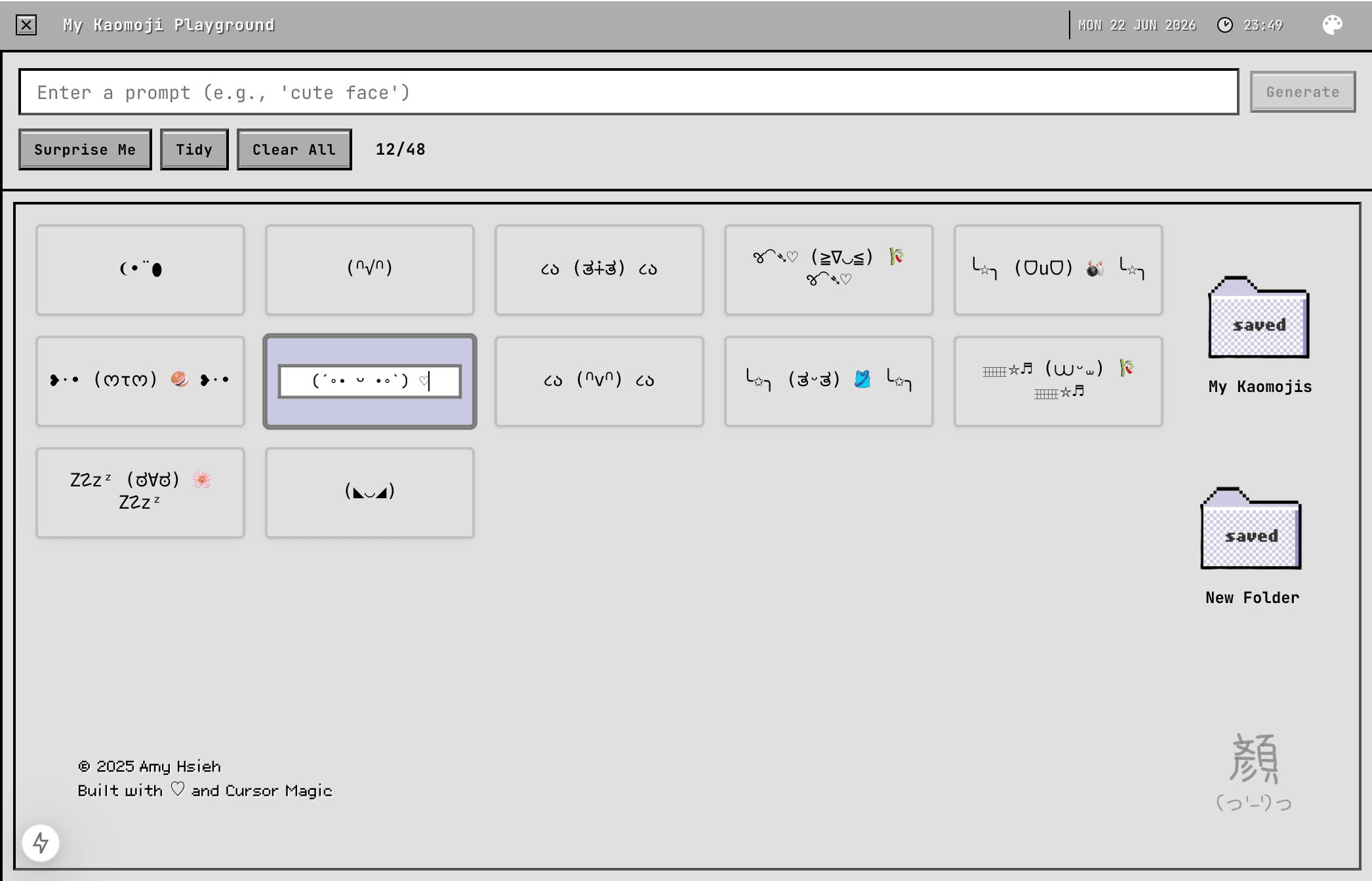Screen dimensions: 1372x881
Task: Click the MON 22 JUN 2026 date
Action: point(1137,25)
